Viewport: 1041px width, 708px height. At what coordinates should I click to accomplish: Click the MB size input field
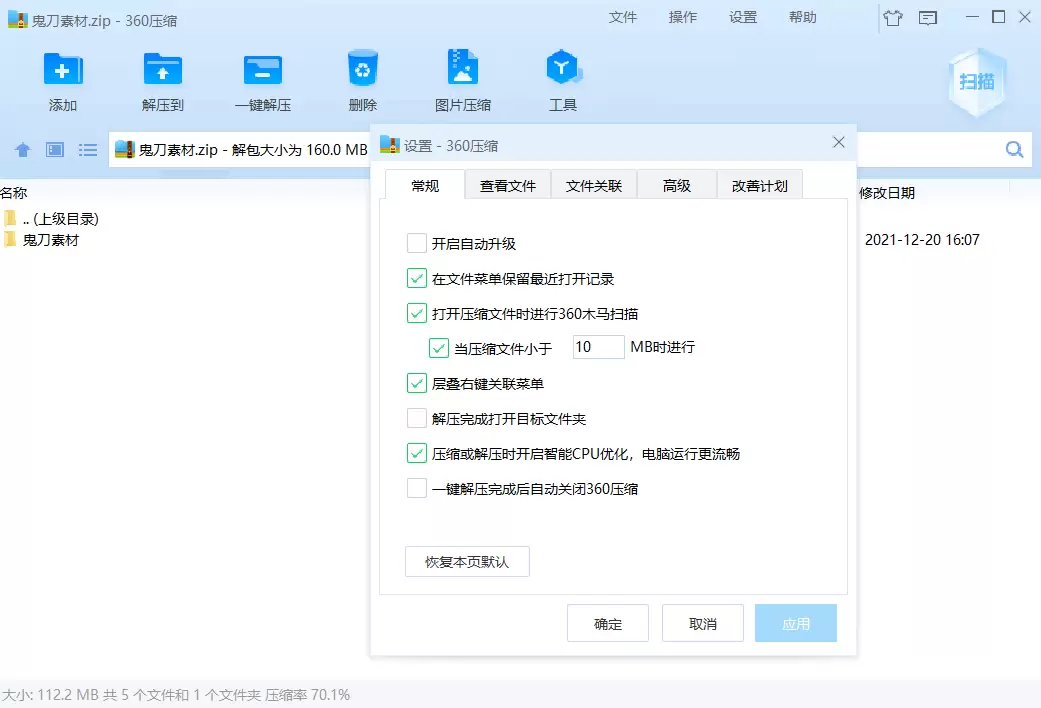(x=599, y=347)
